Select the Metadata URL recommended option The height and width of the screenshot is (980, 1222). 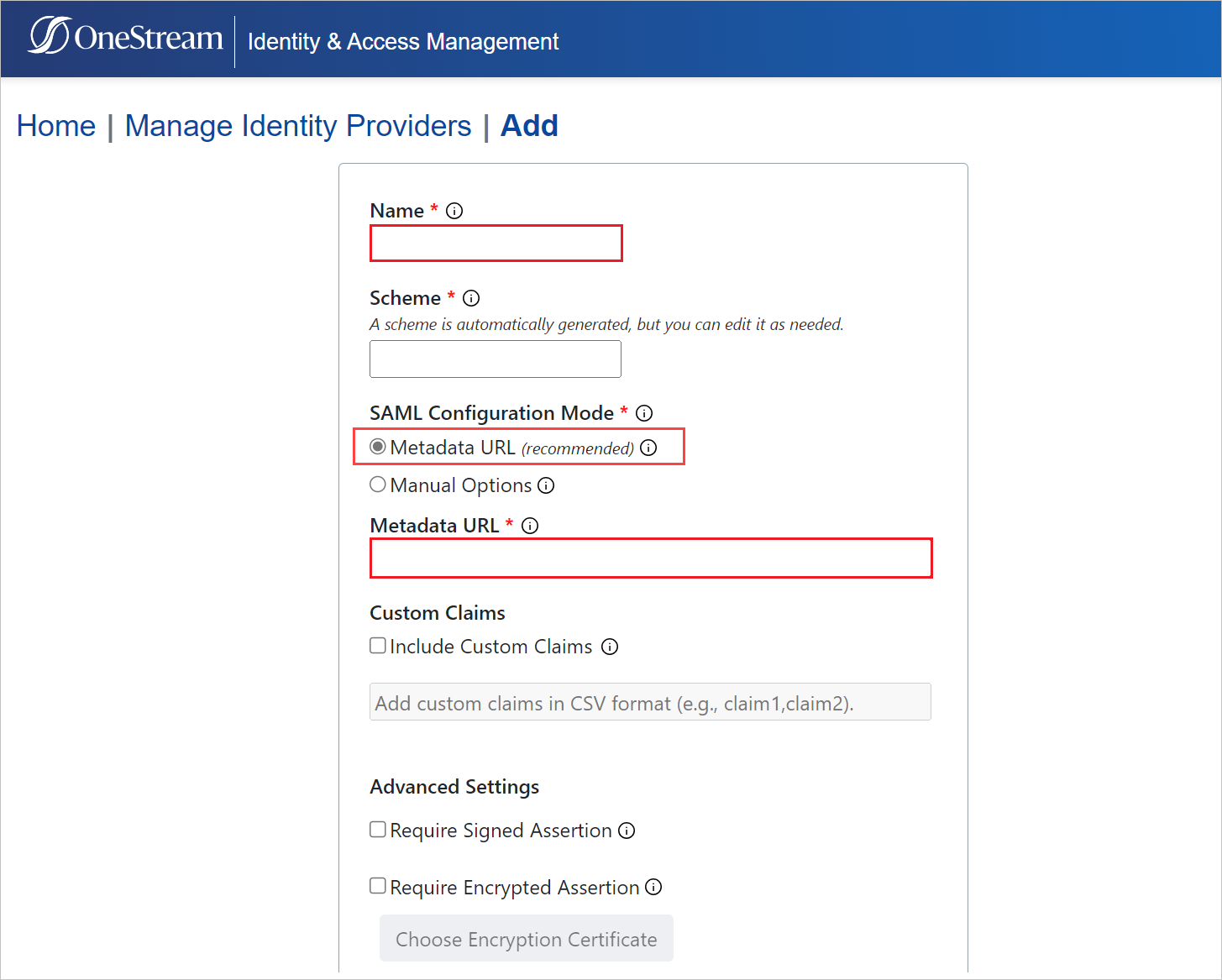(x=378, y=447)
